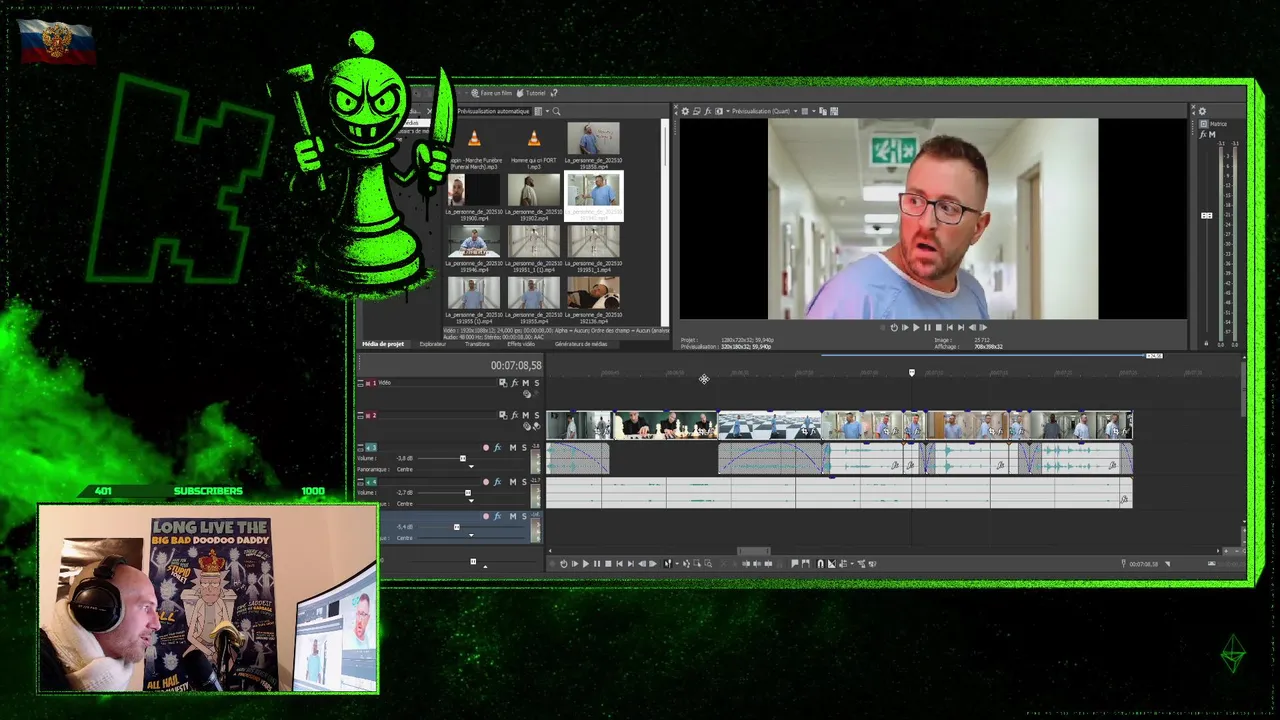Image resolution: width=1280 pixels, height=720 pixels.
Task: Open edit tool dropdown arrow in timeline toolbar
Action: click(677, 564)
